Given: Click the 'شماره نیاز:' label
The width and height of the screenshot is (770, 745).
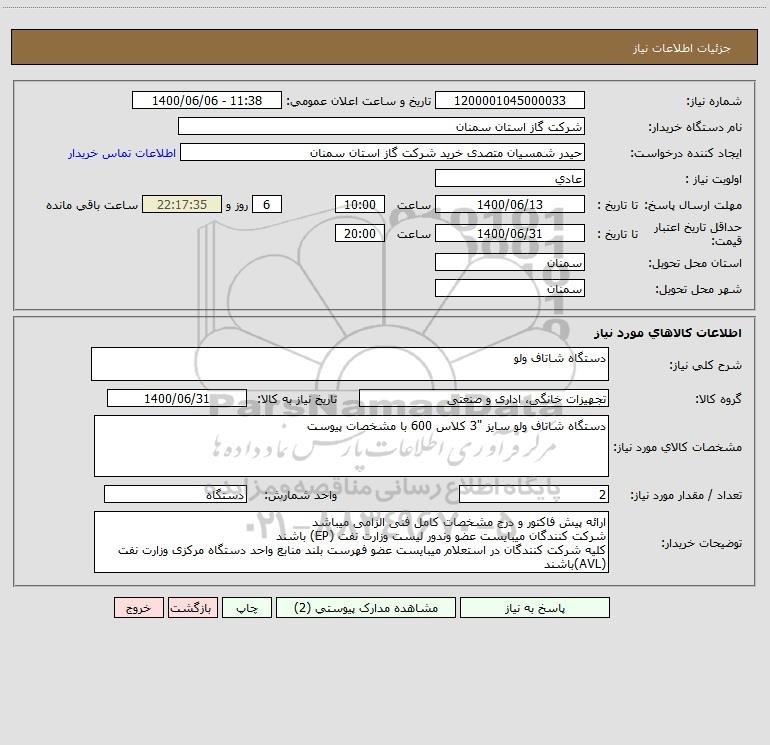Looking at the screenshot, I should tap(714, 101).
